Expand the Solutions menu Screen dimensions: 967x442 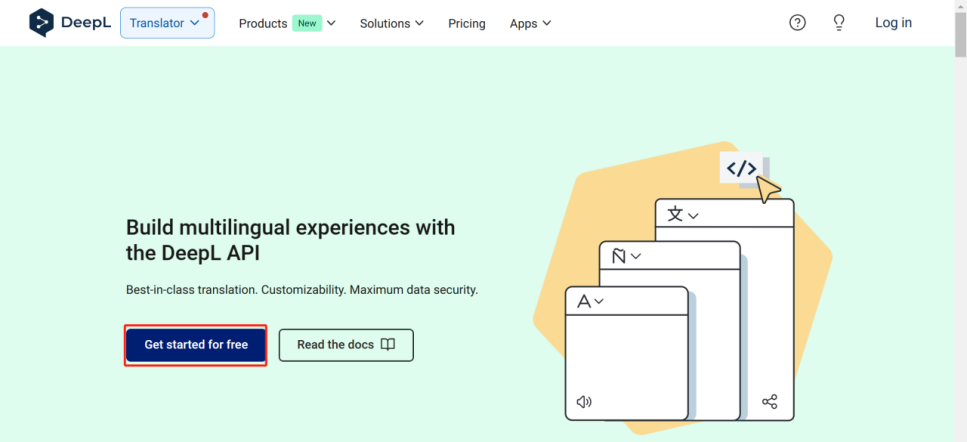click(x=392, y=23)
